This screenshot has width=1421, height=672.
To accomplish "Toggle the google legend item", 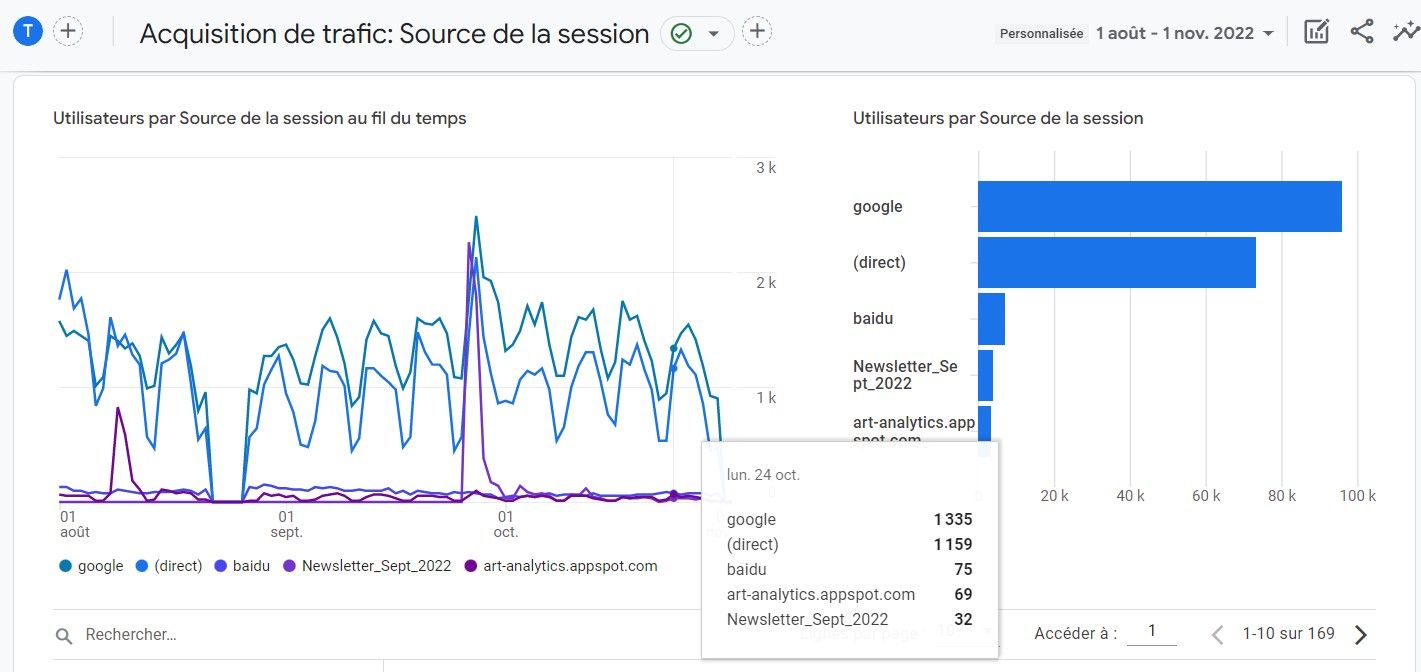I will [91, 566].
